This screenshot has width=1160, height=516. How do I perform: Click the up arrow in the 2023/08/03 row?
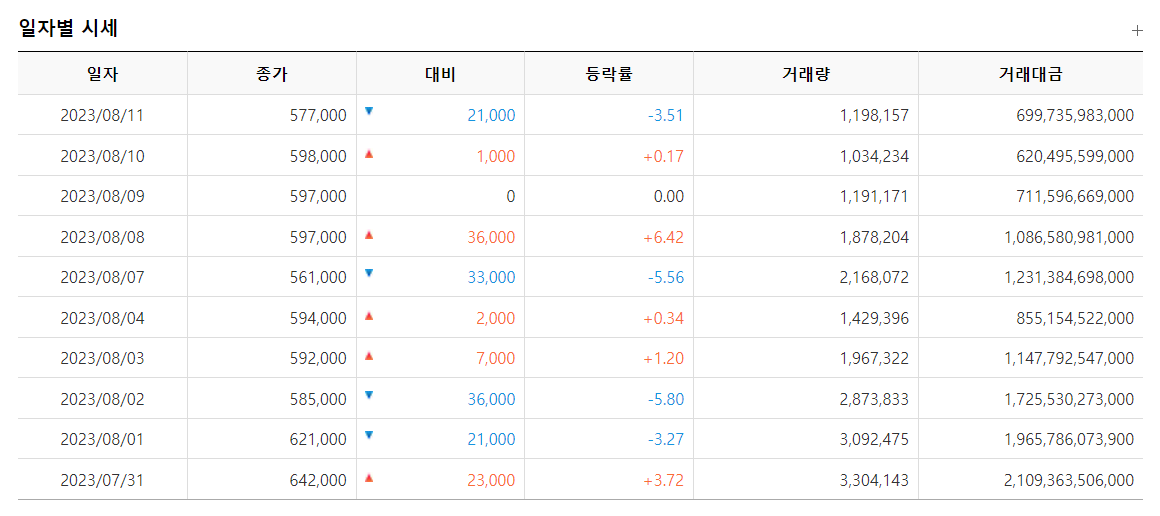[369, 355]
